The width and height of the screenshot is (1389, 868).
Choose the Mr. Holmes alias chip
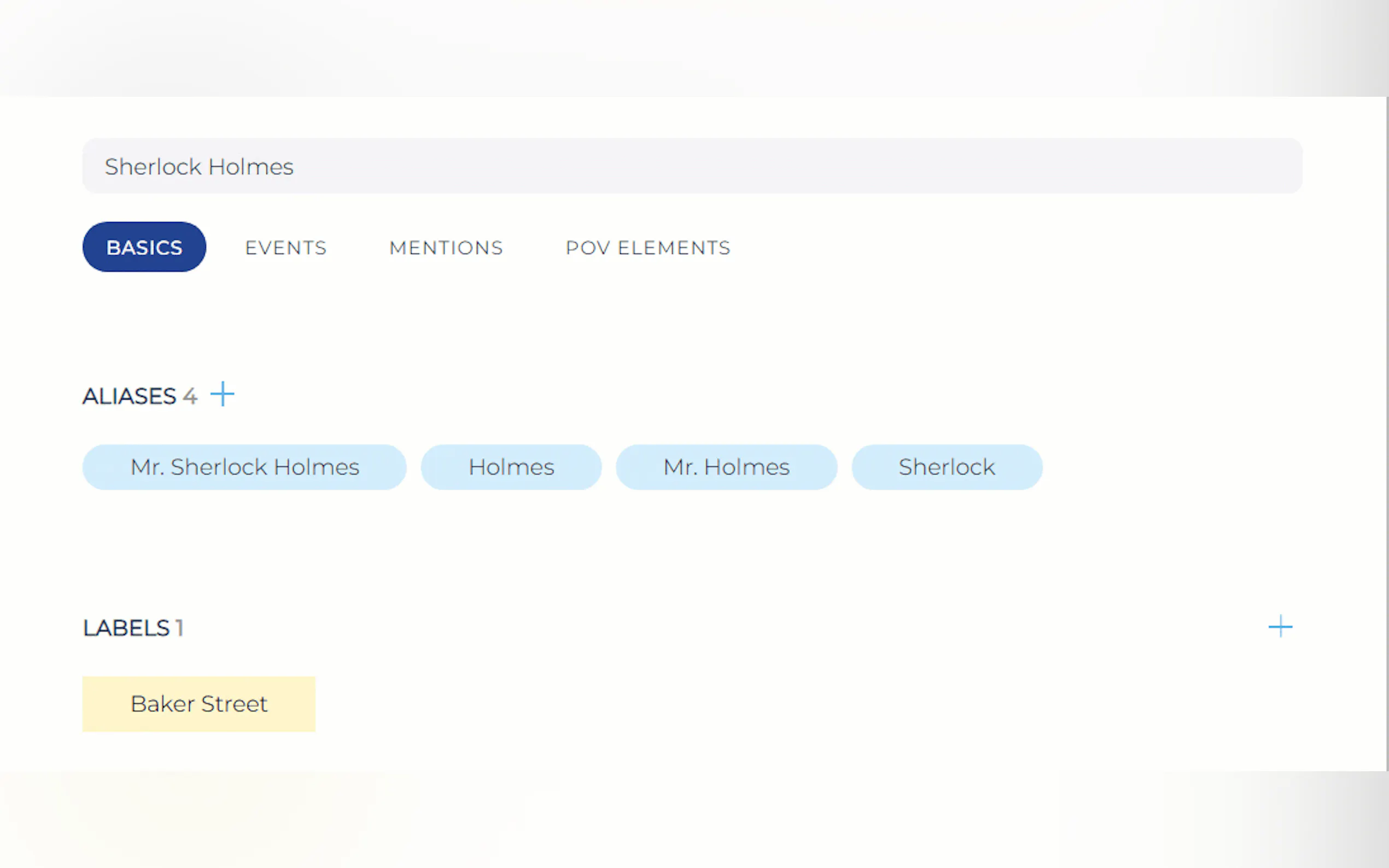726,467
